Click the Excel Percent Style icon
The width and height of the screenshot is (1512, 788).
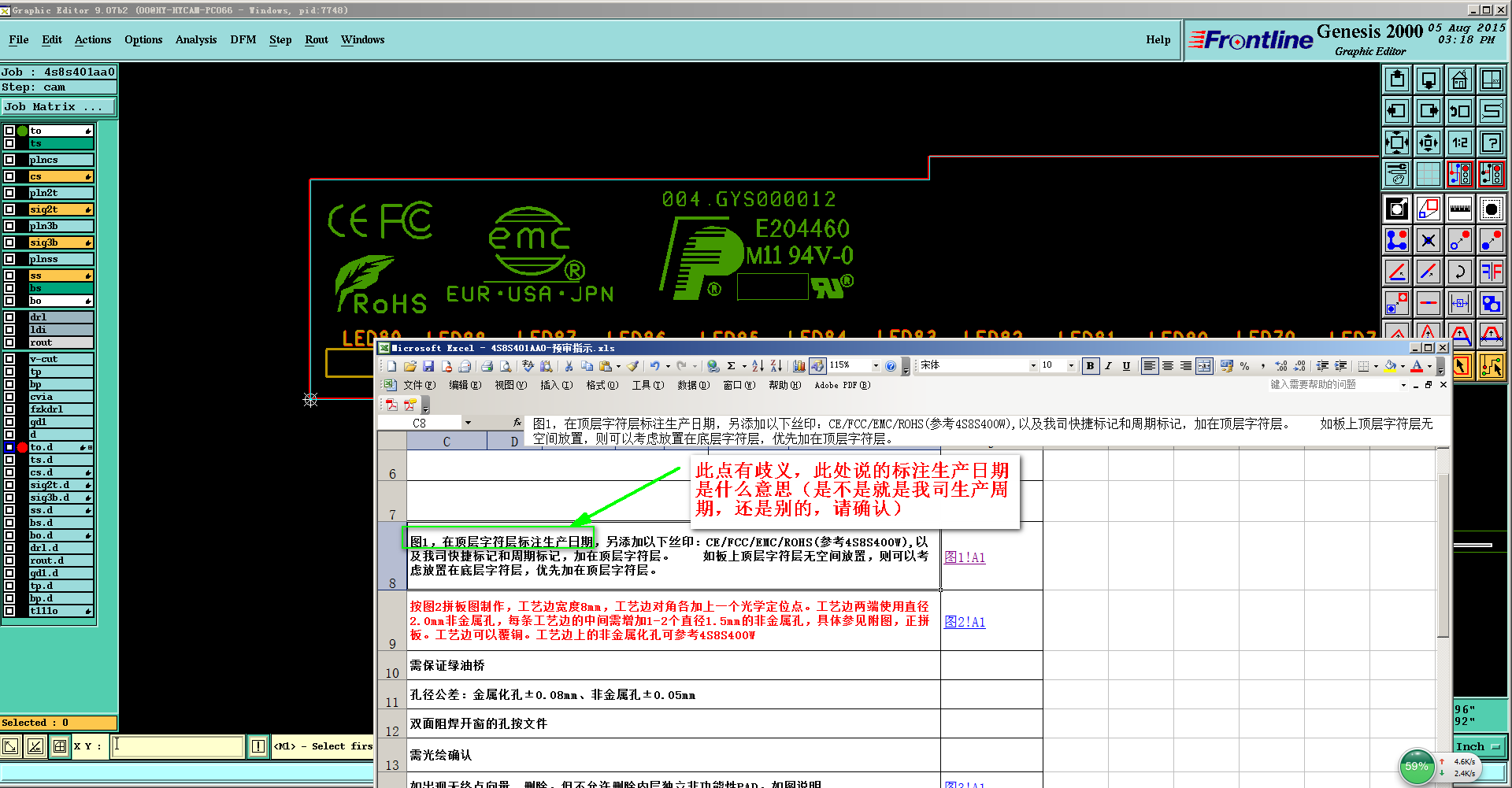(x=1244, y=366)
